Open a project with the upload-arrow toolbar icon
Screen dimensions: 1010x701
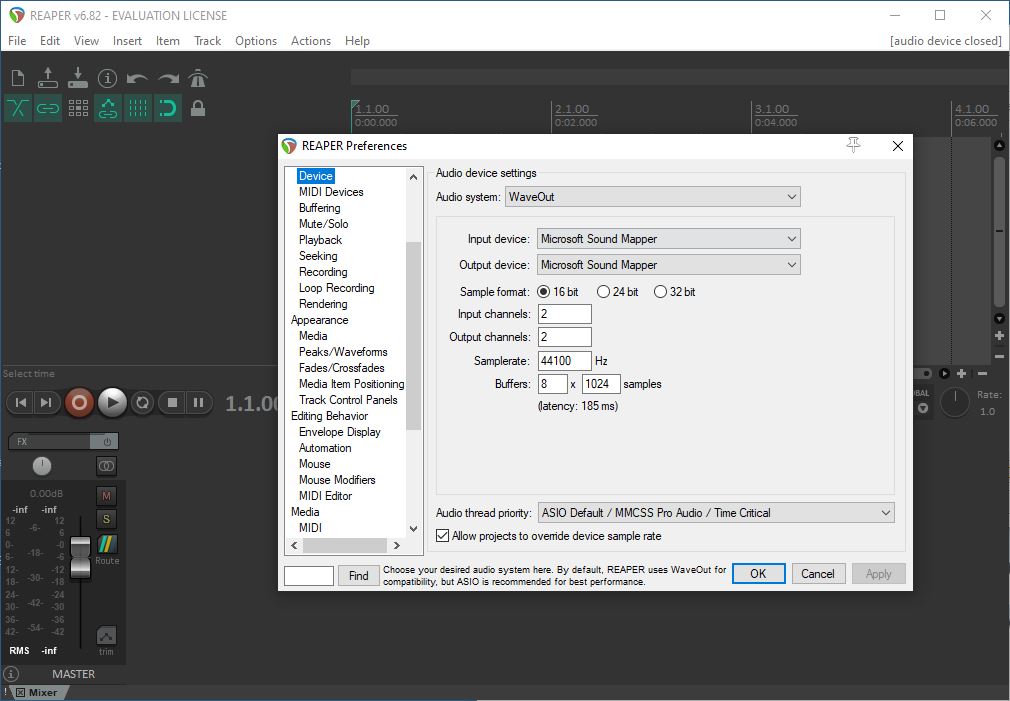pos(48,78)
